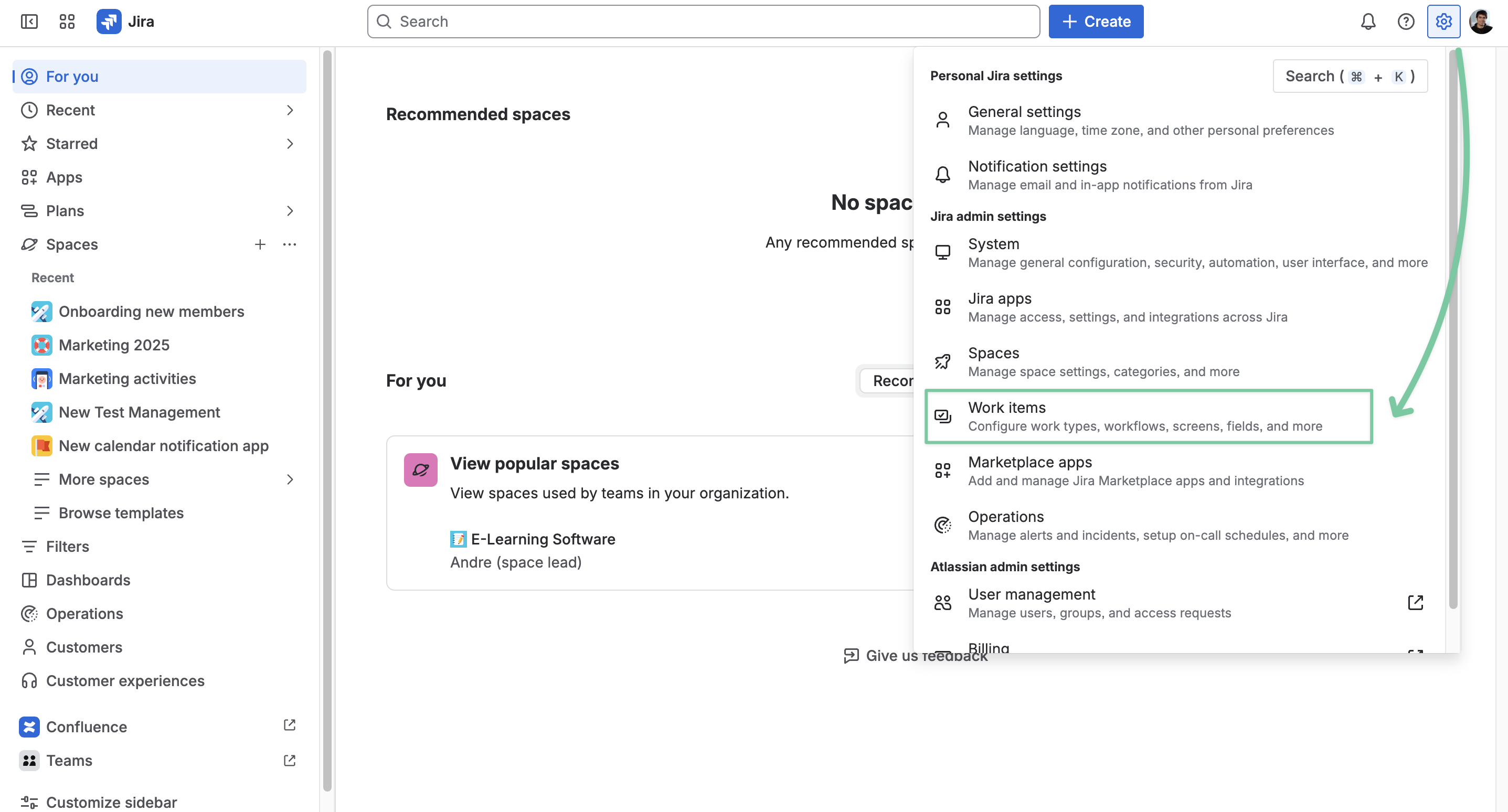Expand the Plans menu chevron
The height and width of the screenshot is (812, 1508).
pyautogui.click(x=290, y=211)
